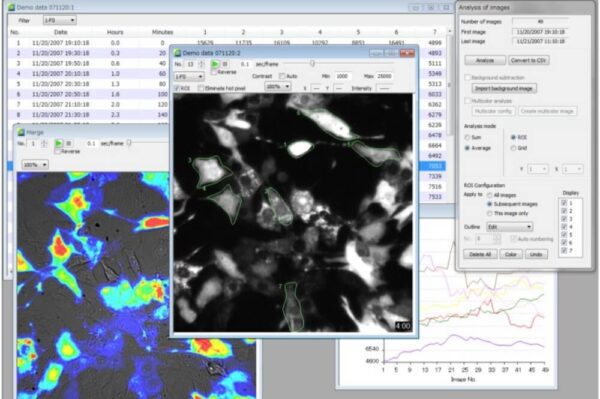Pause playback in Demo data 071120:2 window
This screenshot has width=600, height=399.
pos(225,64)
